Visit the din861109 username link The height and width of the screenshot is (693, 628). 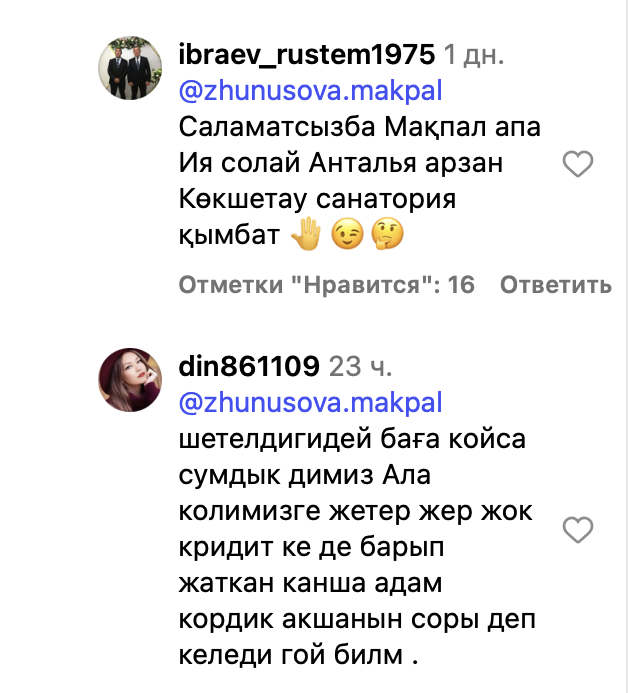point(249,366)
